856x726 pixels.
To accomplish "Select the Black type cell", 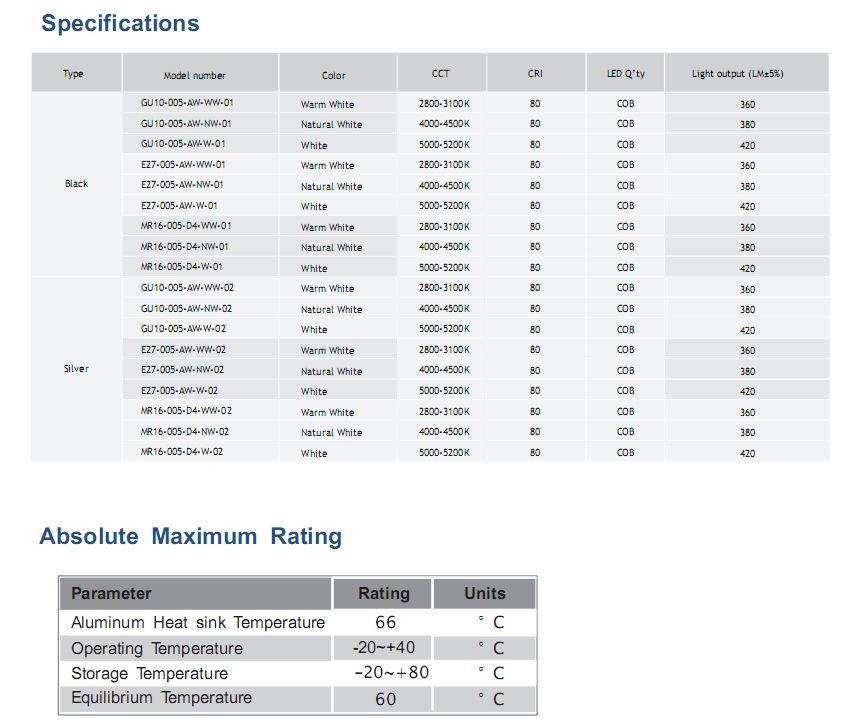I will point(76,184).
